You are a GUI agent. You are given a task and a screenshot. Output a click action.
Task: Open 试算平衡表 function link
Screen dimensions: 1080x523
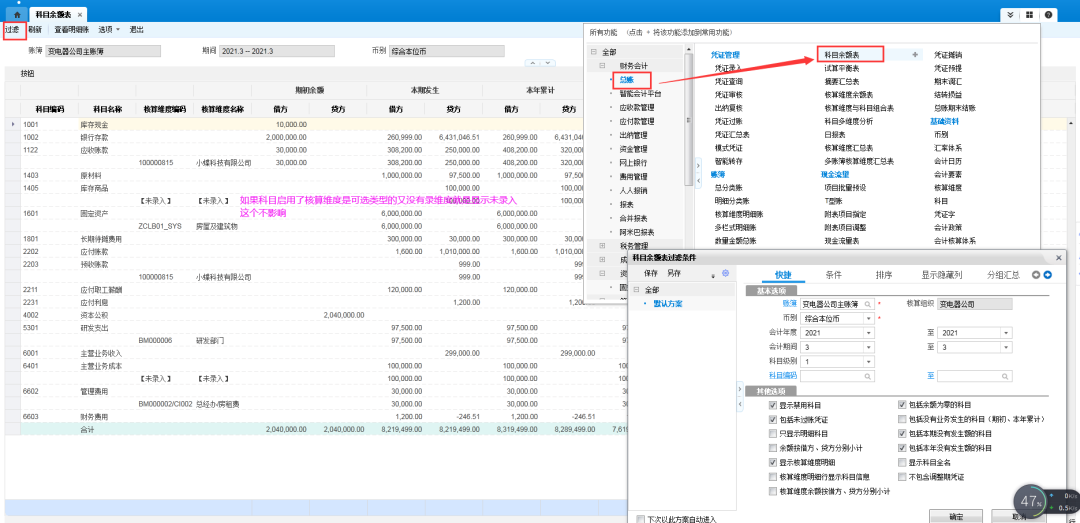coord(844,68)
